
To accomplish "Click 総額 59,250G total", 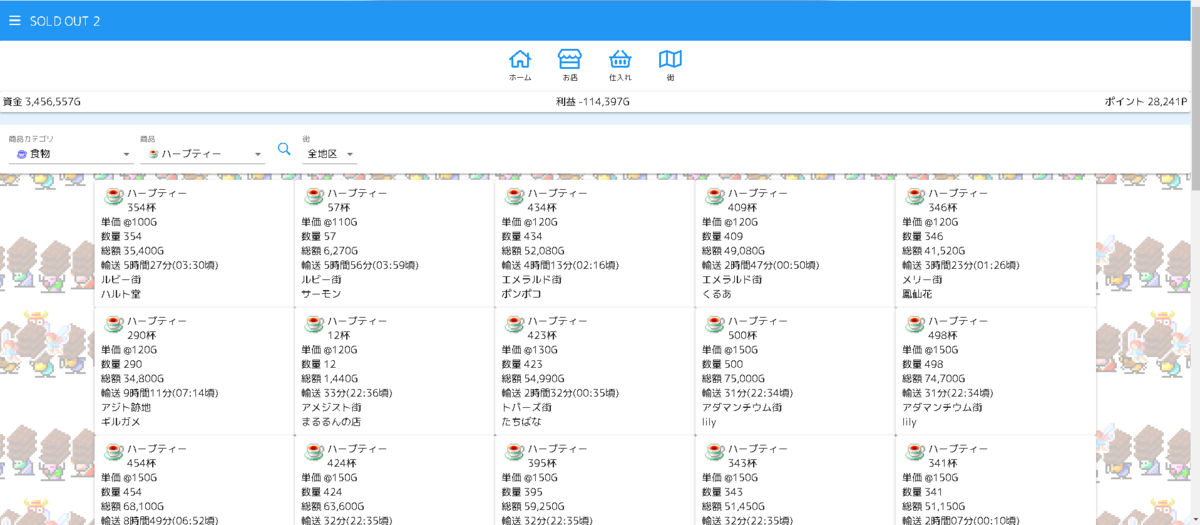I will pos(533,507).
